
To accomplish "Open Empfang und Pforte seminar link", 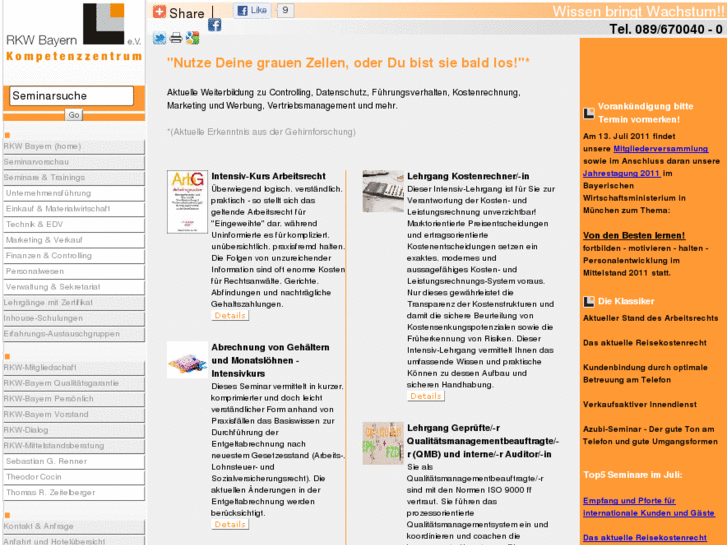I will pos(649,507).
